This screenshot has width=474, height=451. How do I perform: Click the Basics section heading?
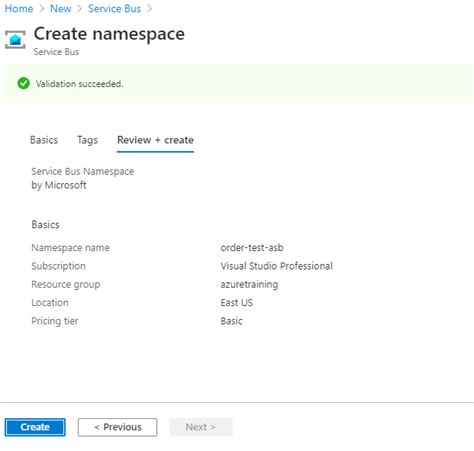coord(45,225)
